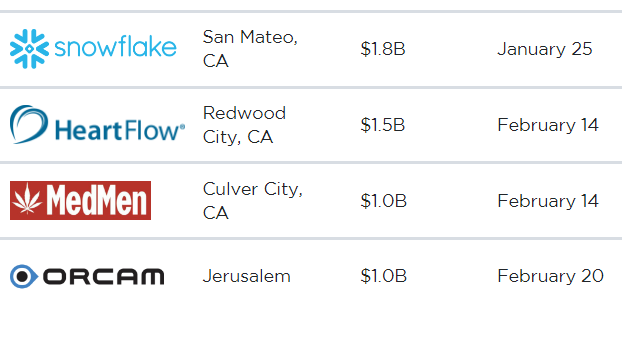622x360 pixels.
Task: Click the Snowflake snowflake logo icon
Action: pyautogui.click(x=29, y=49)
